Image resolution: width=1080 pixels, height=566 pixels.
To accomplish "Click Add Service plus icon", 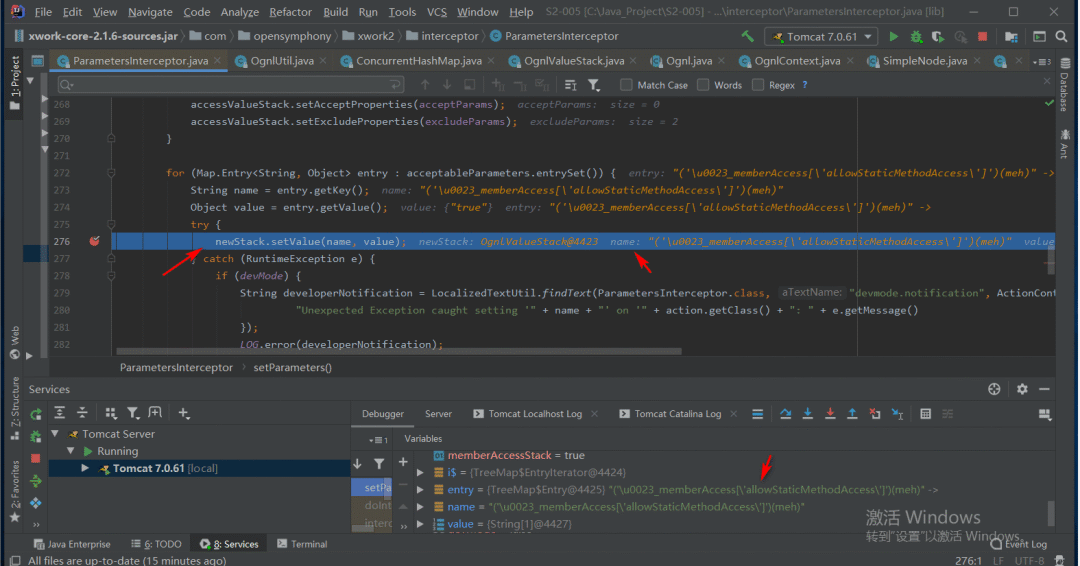I will (184, 413).
